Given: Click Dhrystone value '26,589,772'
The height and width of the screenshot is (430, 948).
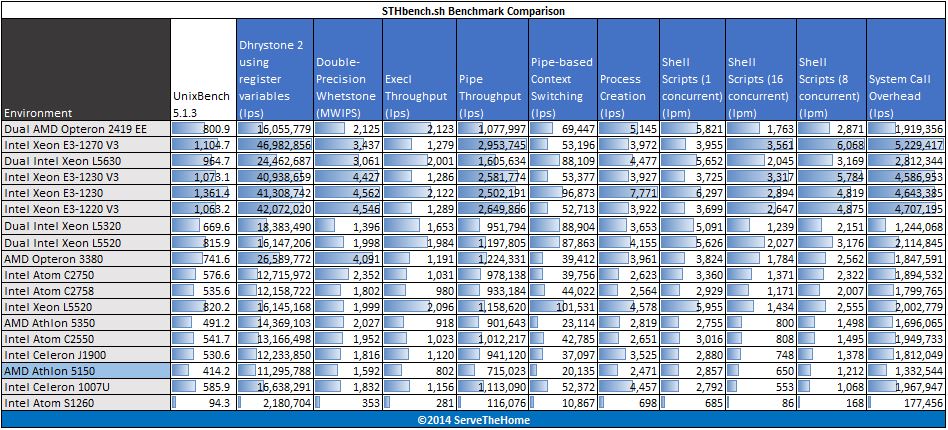Looking at the screenshot, I should [x=284, y=259].
